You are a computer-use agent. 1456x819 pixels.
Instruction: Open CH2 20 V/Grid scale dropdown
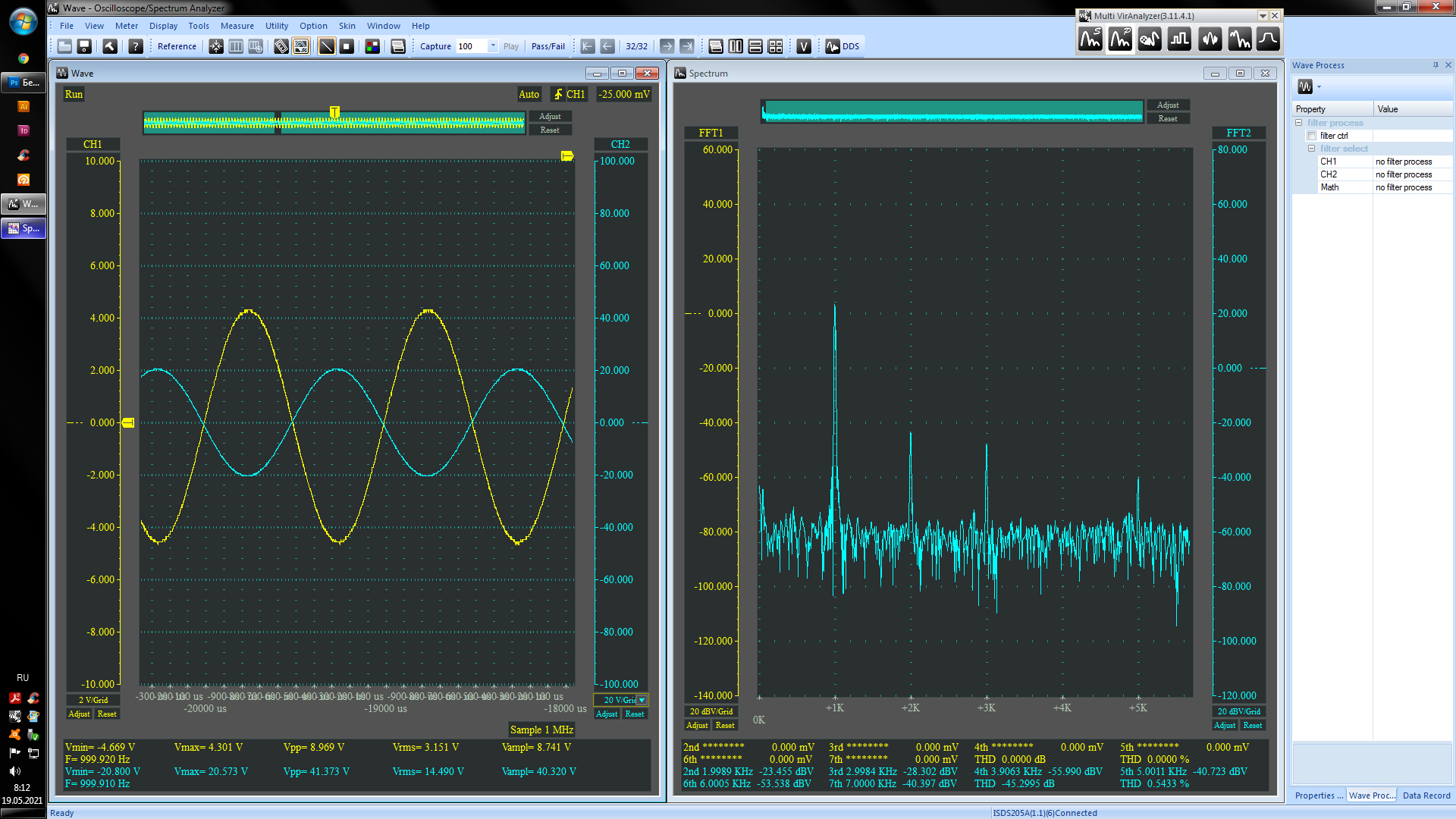pos(642,700)
